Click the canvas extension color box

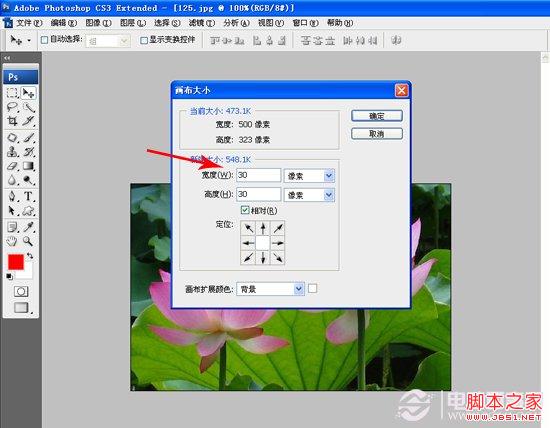(x=312, y=288)
